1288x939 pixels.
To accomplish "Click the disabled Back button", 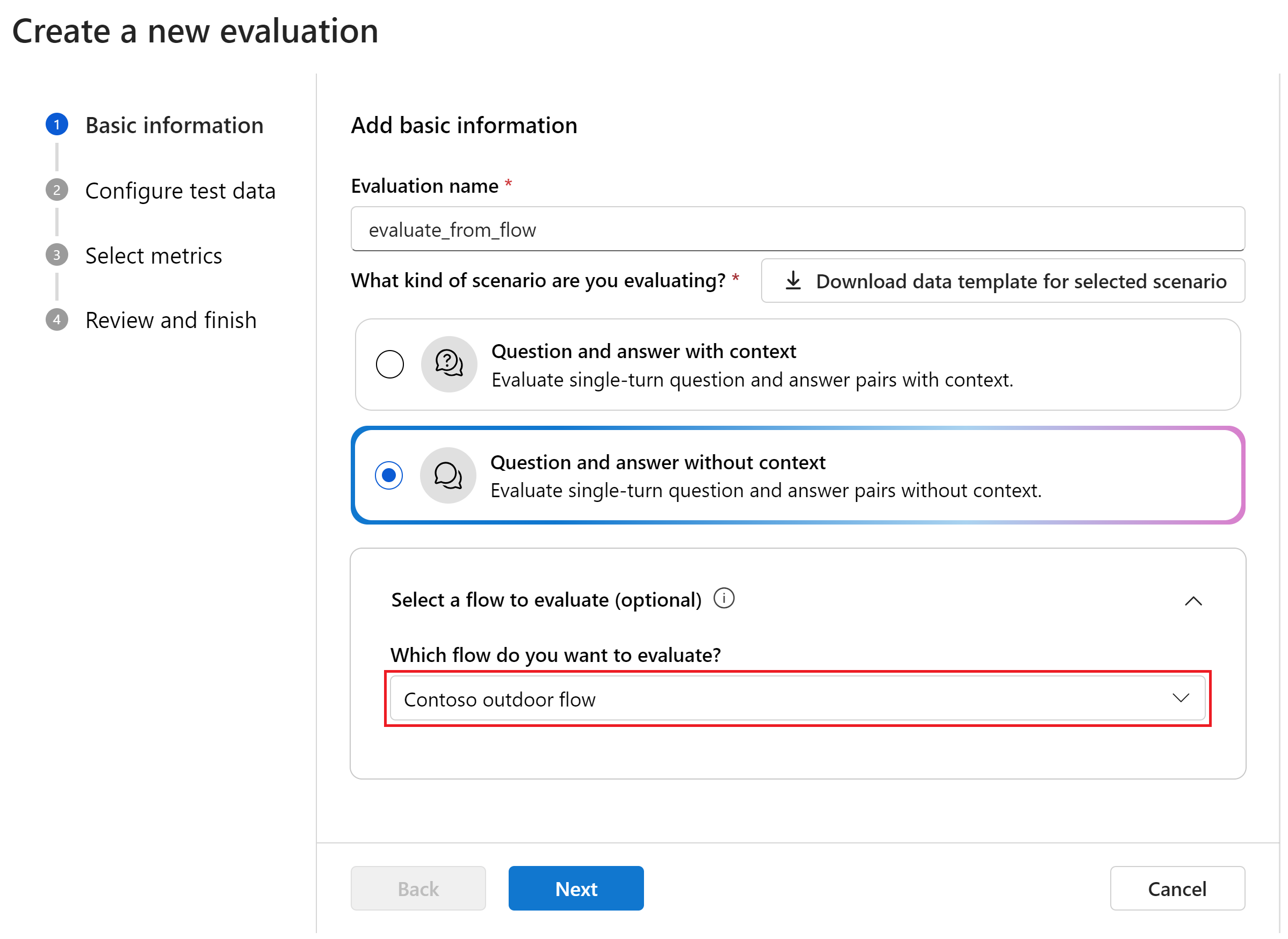I will coord(418,889).
